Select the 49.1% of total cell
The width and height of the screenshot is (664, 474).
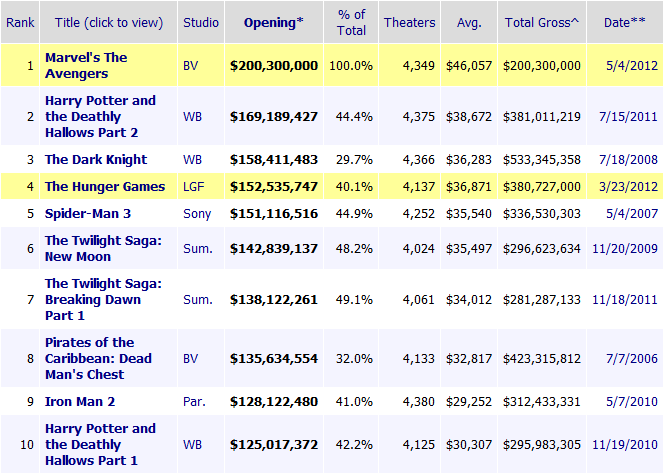[x=354, y=299]
